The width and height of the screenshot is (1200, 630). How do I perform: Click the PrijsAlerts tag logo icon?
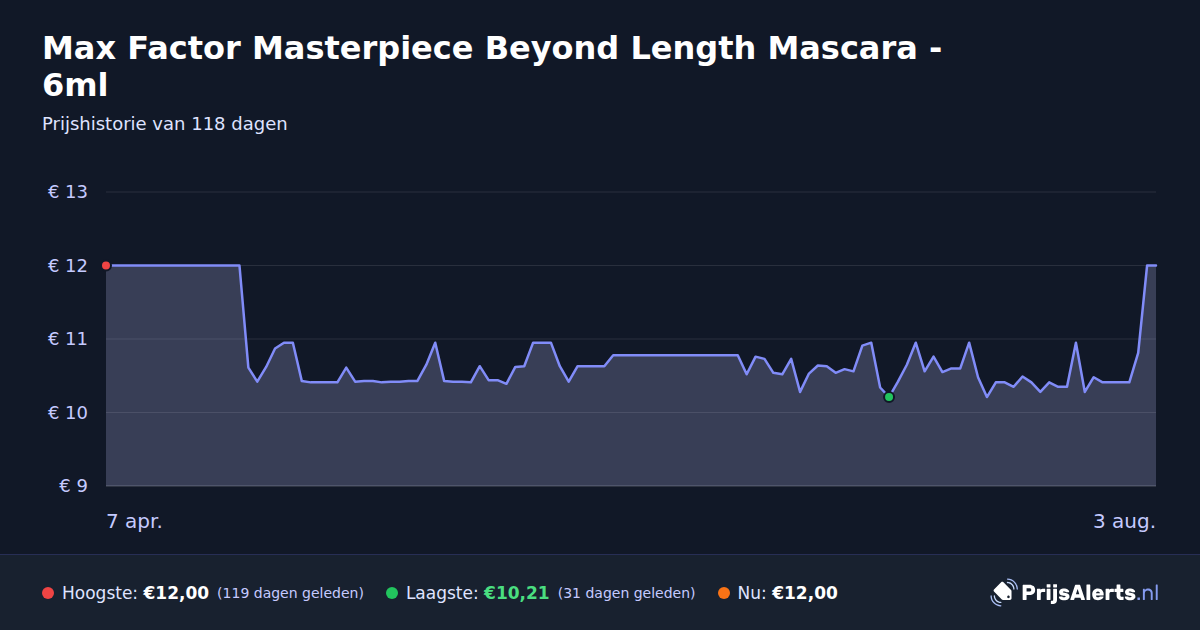(1003, 592)
